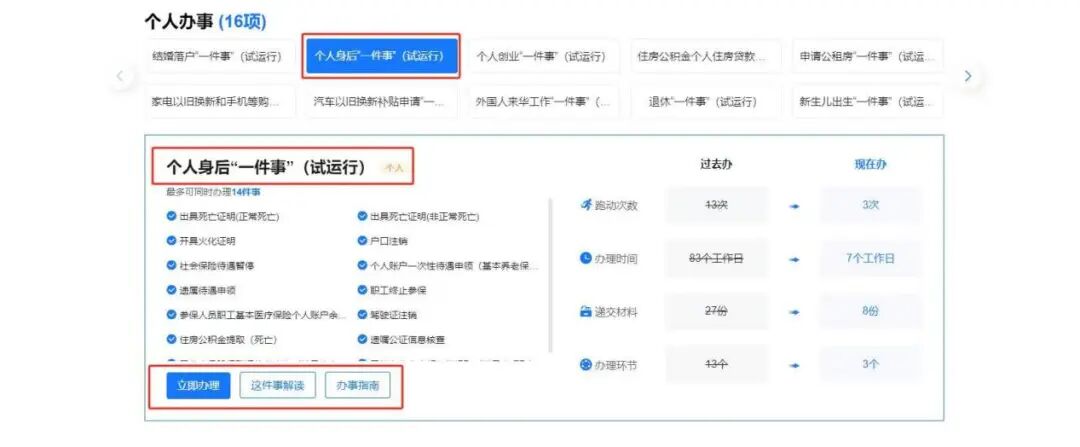
Task: Click the 办理环节 circular icon
Action: tap(585, 365)
